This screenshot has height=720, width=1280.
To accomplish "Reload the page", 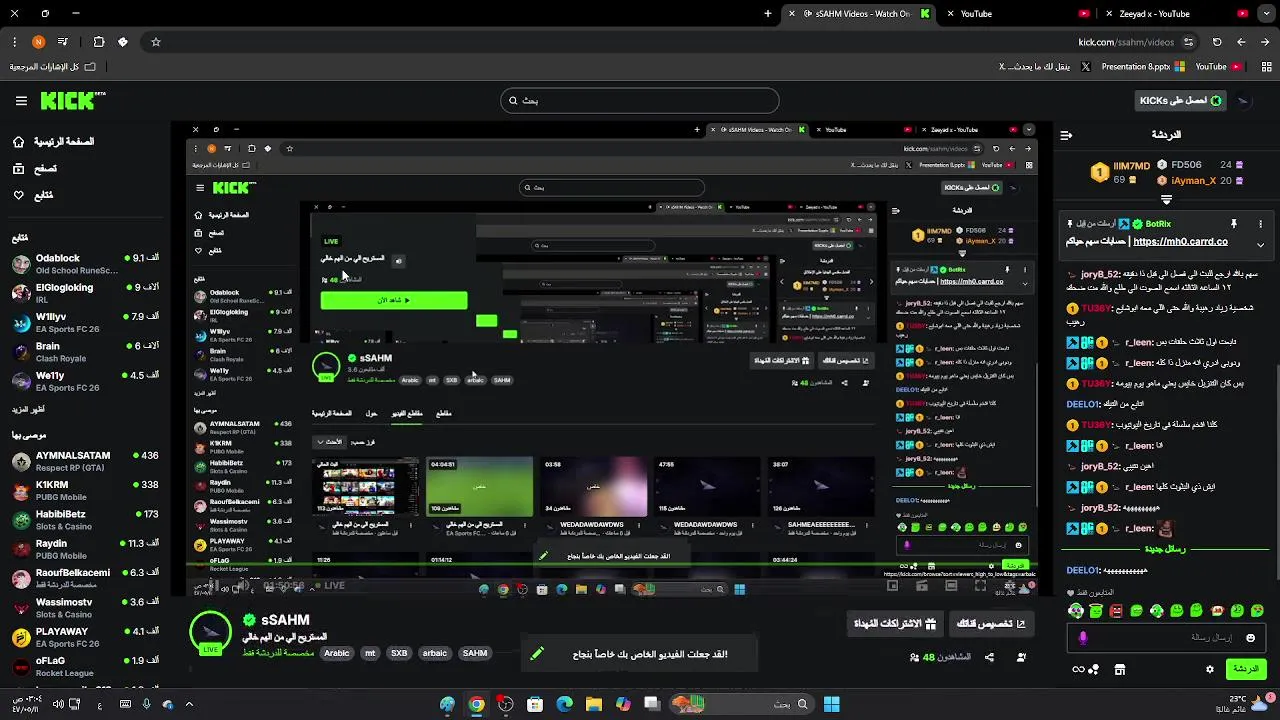I will [x=1217, y=42].
